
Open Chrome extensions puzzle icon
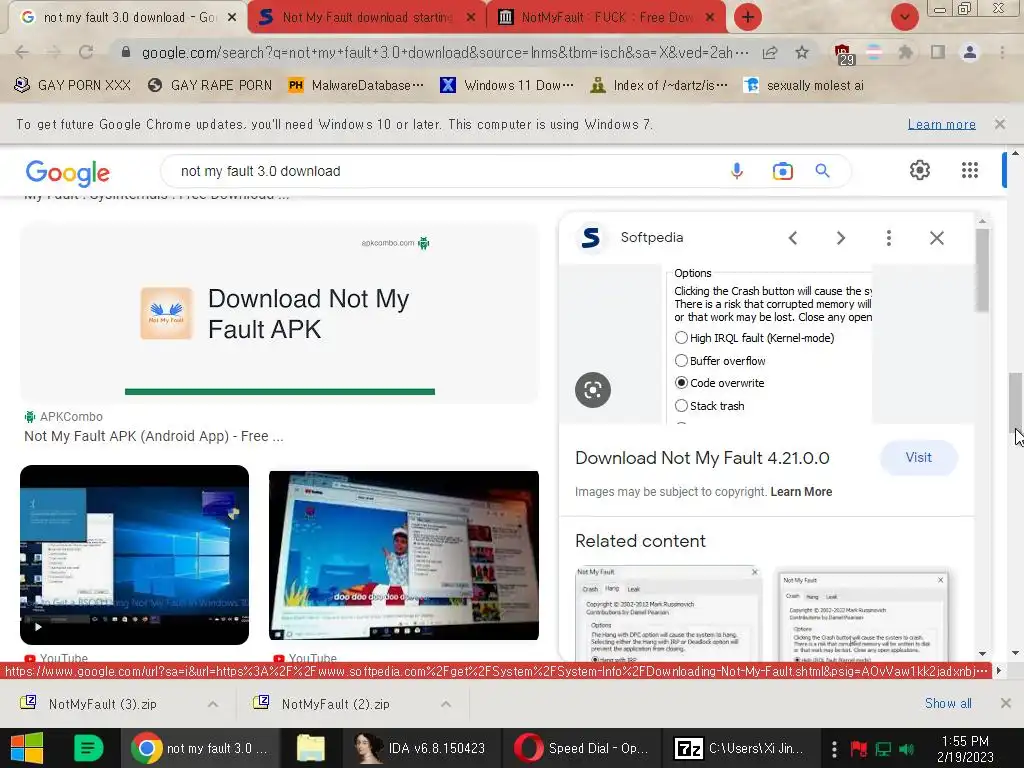pos(905,52)
